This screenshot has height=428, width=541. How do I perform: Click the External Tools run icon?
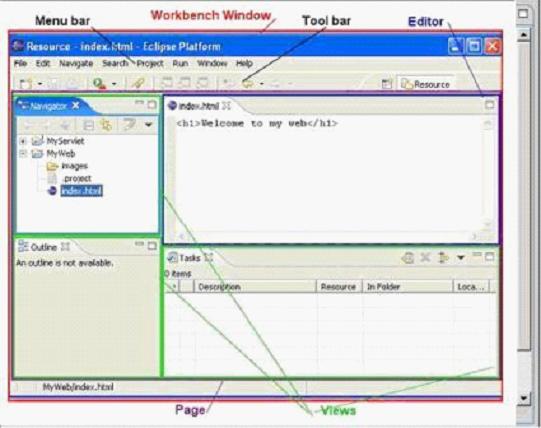100,84
